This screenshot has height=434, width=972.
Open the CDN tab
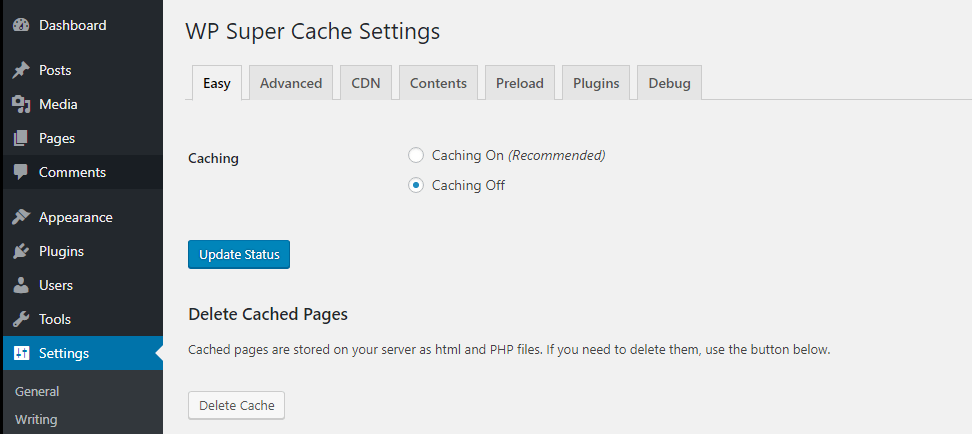click(x=366, y=83)
